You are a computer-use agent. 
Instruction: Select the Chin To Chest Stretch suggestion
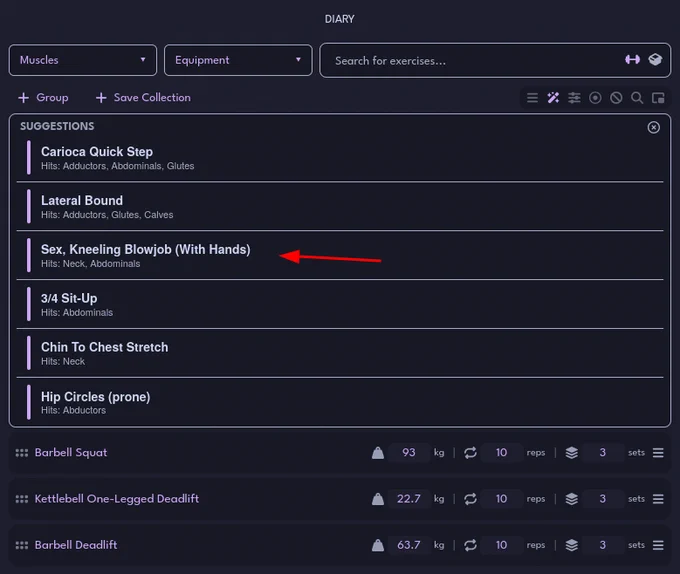(340, 353)
